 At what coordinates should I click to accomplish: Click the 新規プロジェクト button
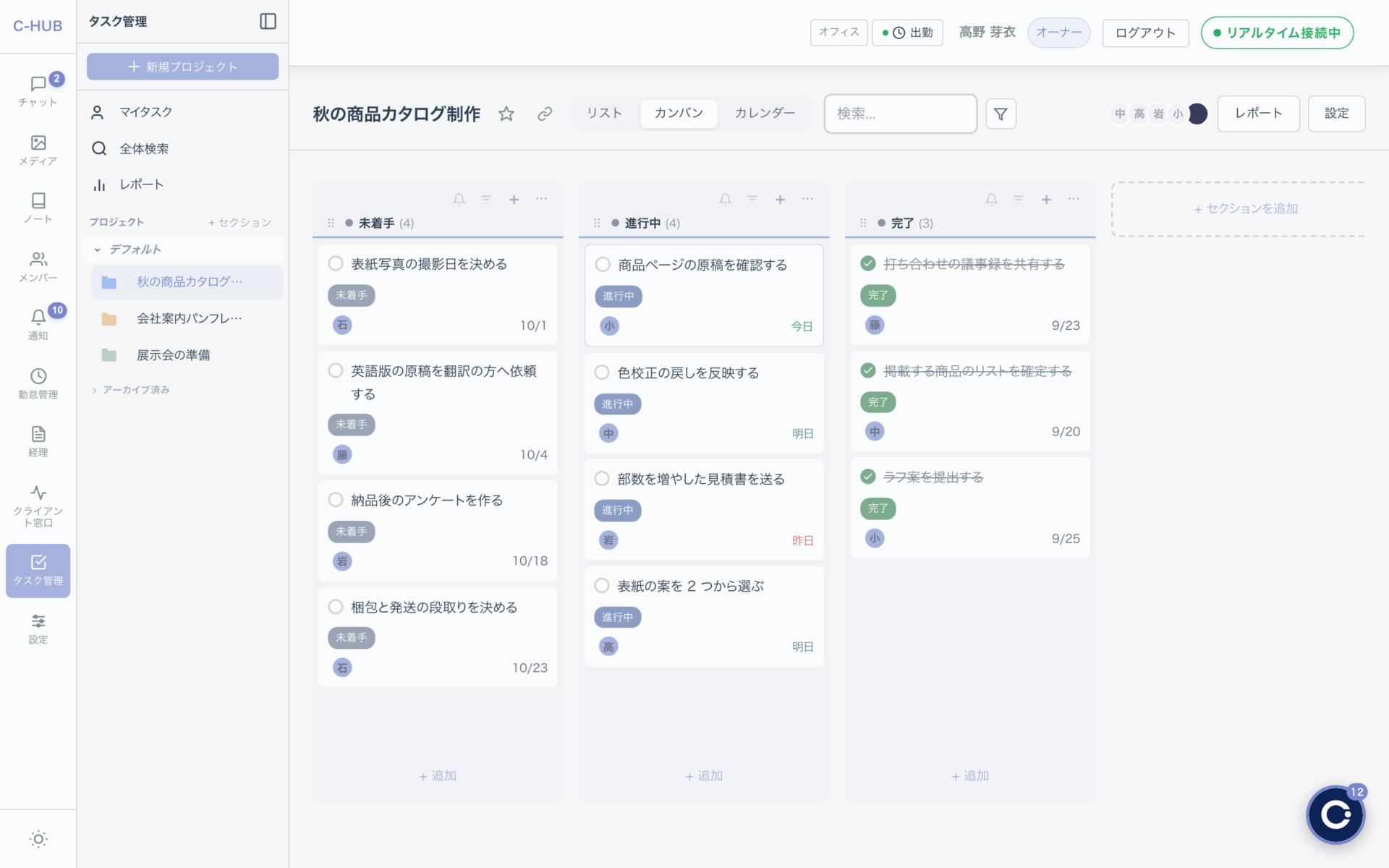182,67
